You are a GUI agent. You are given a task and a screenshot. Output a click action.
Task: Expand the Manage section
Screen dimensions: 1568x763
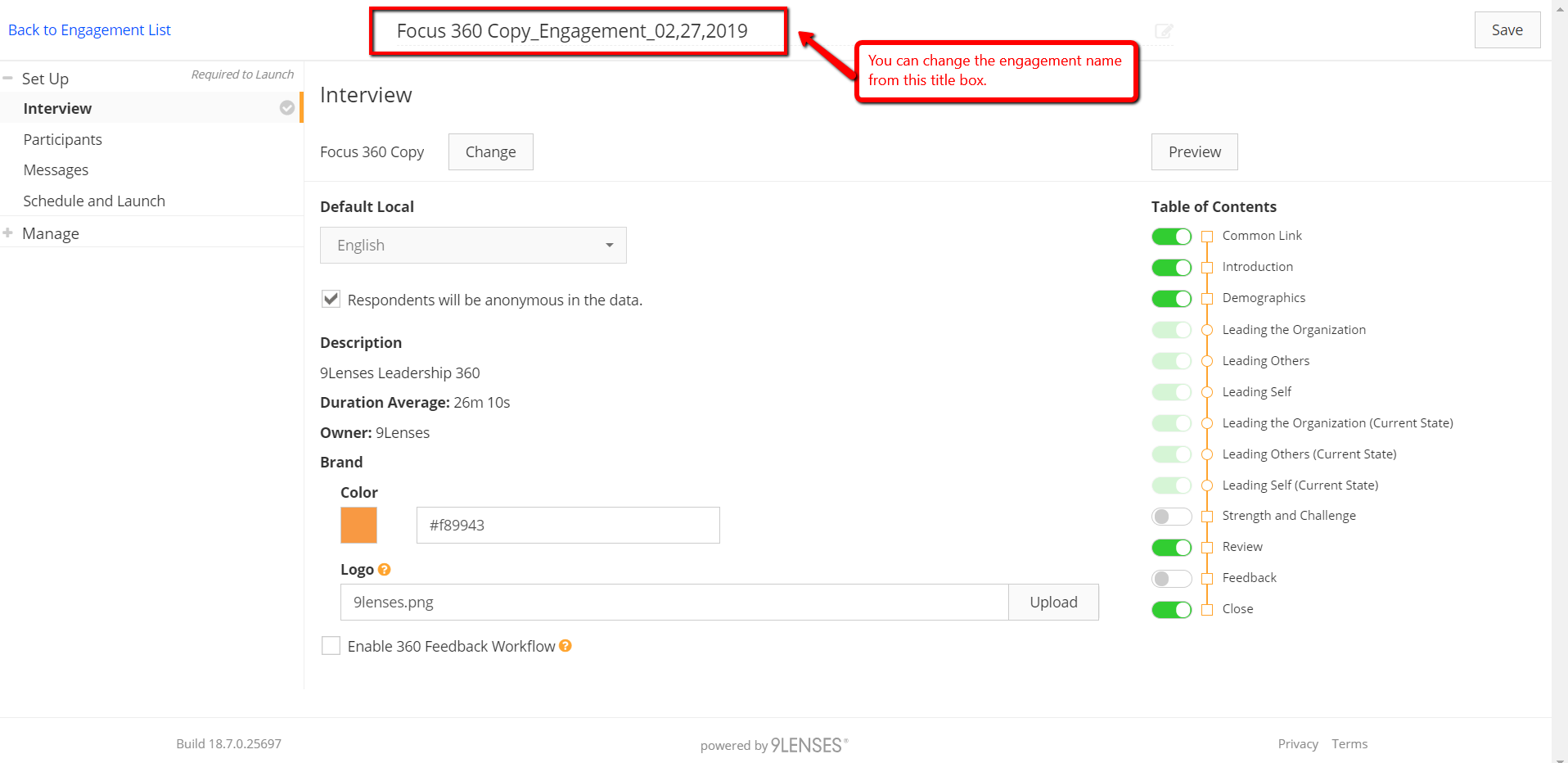pos(7,233)
